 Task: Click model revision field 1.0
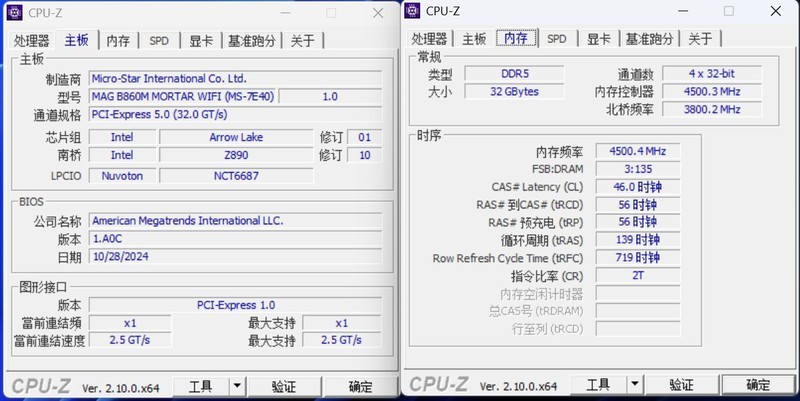(330, 96)
